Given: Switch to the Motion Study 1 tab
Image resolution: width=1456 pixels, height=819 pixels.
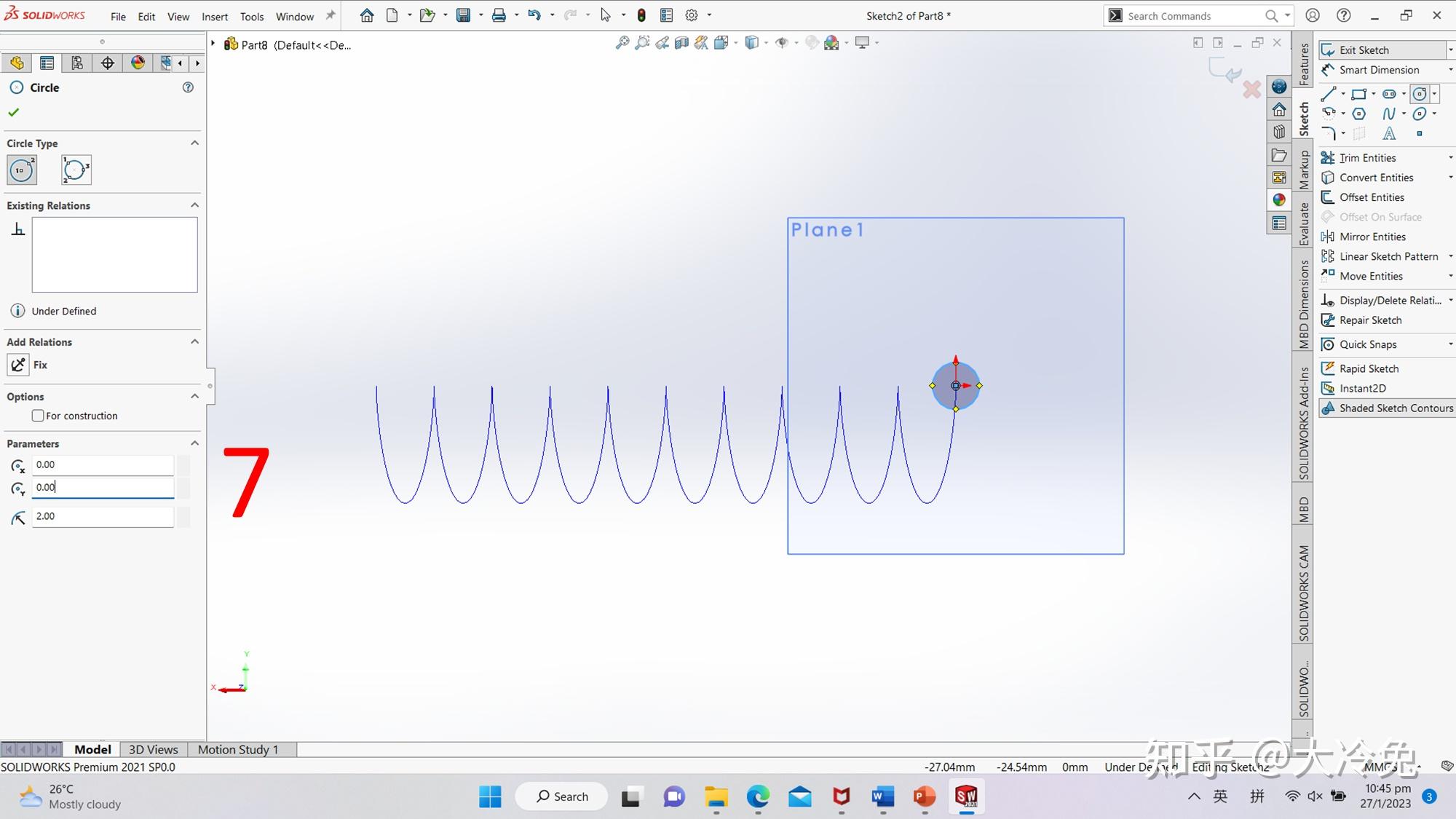Looking at the screenshot, I should click(x=238, y=749).
